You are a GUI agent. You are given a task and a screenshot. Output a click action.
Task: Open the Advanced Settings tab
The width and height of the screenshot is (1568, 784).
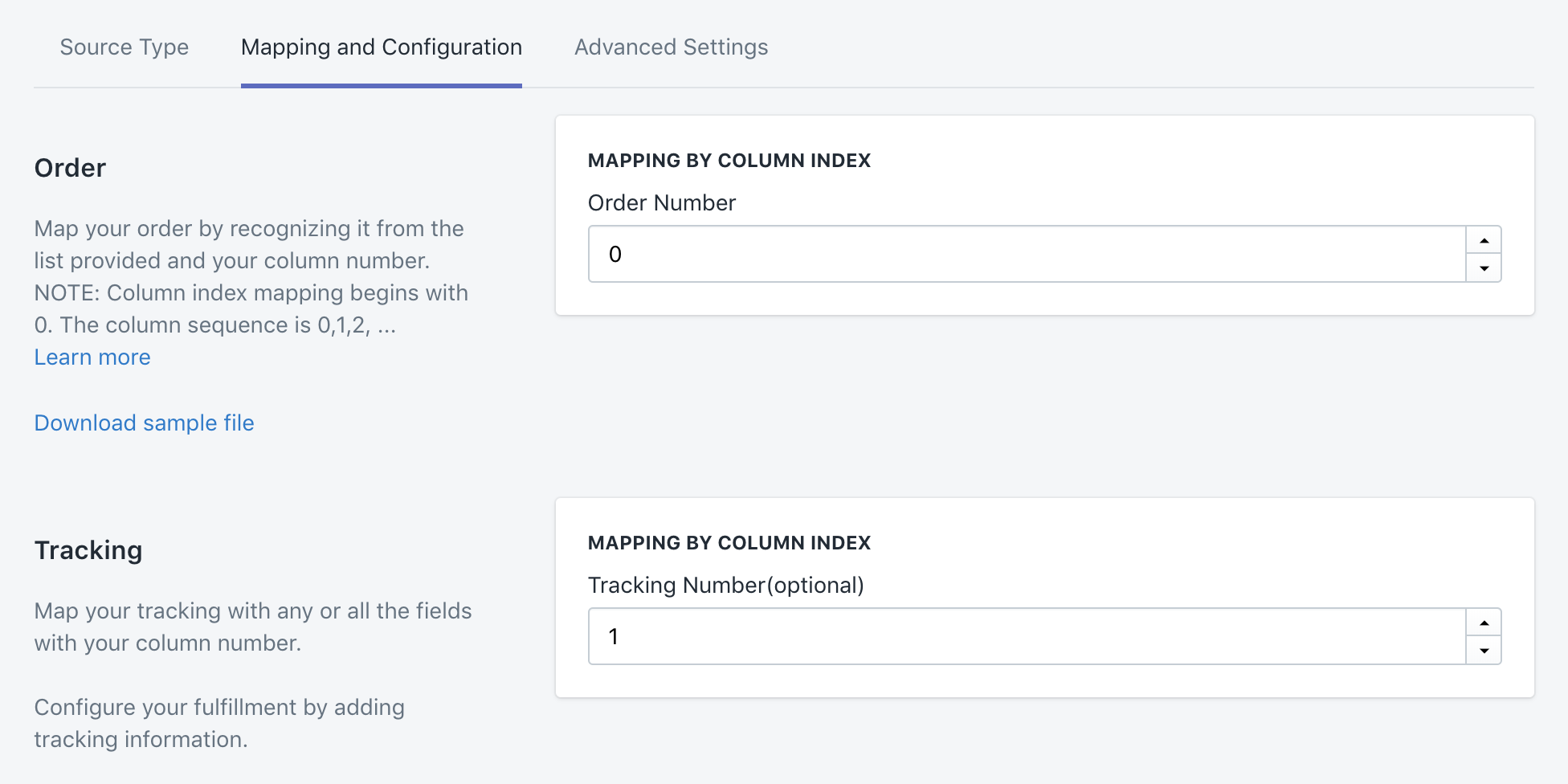point(672,47)
